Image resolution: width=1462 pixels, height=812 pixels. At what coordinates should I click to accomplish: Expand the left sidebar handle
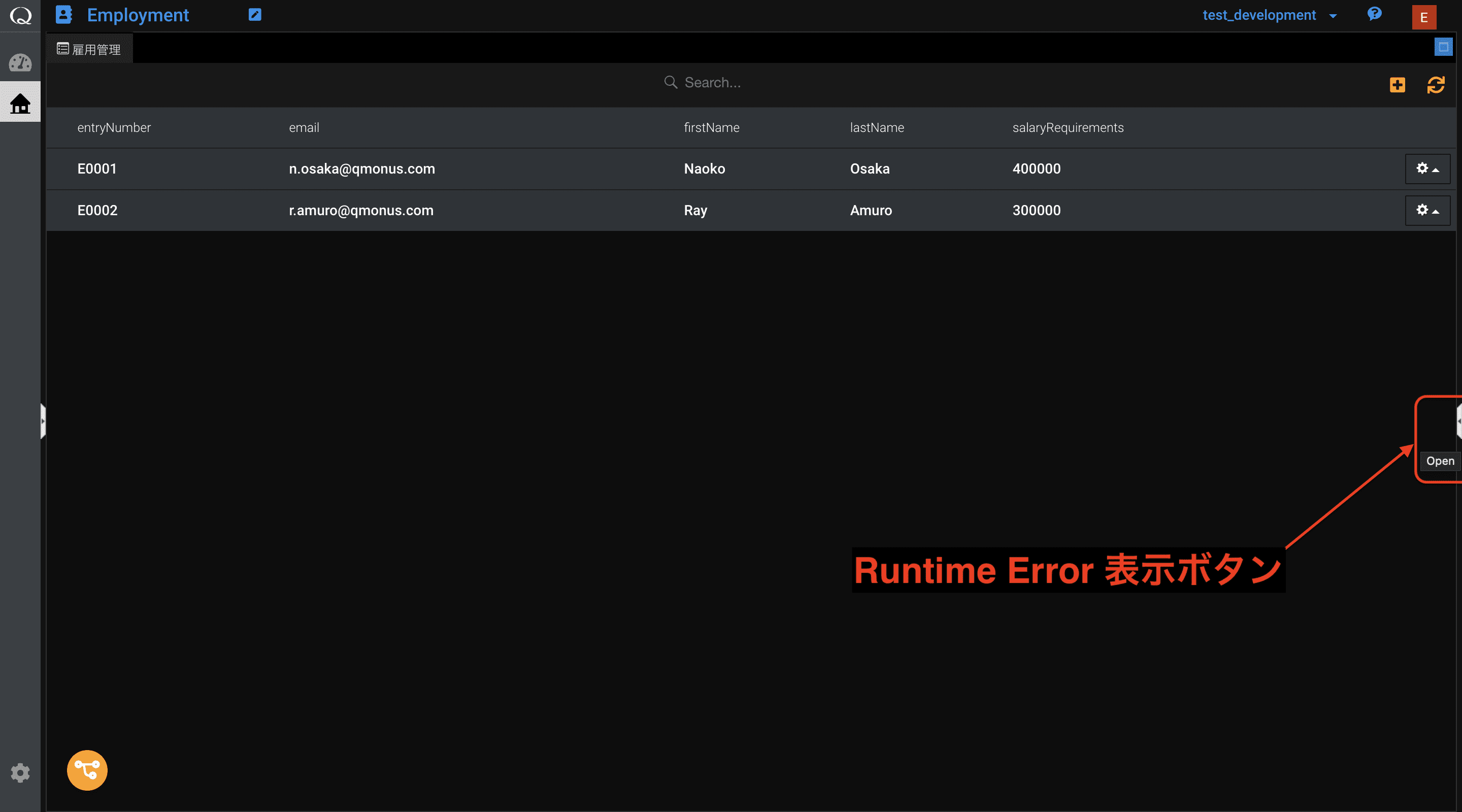43,421
